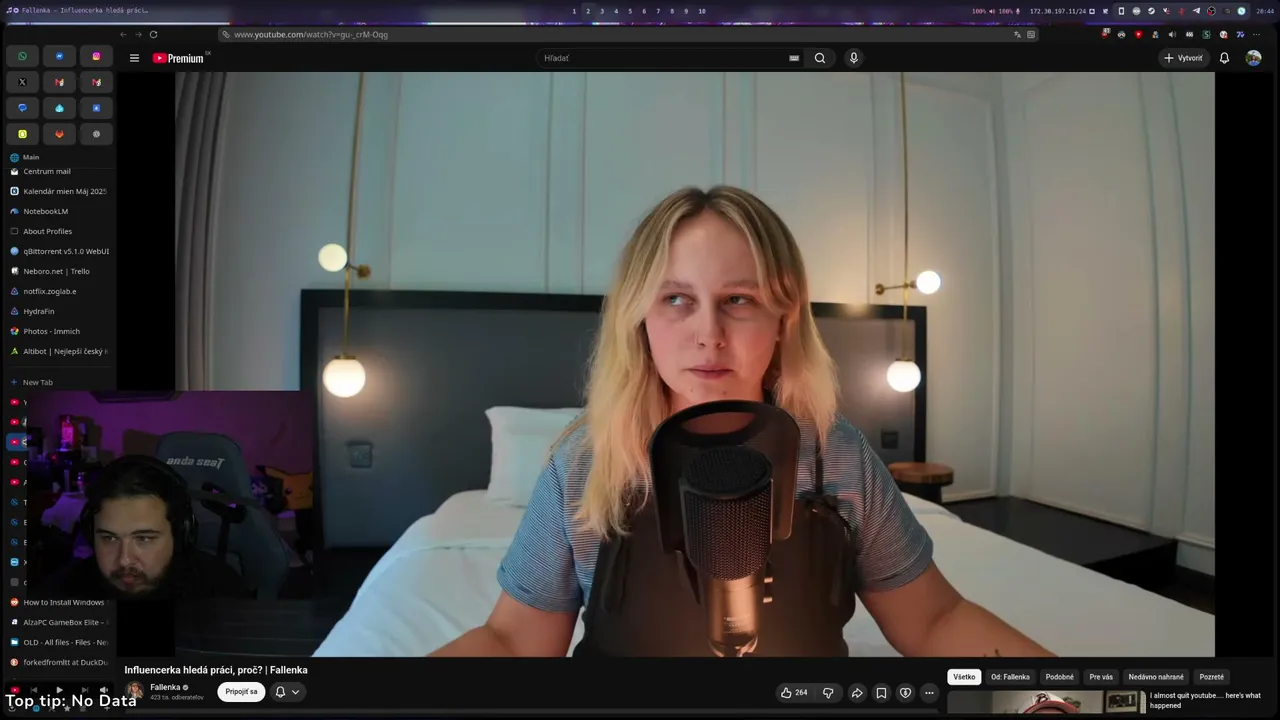The image size is (1280, 720).
Task: Click the translate page icon in address bar
Action: pyautogui.click(x=1017, y=34)
